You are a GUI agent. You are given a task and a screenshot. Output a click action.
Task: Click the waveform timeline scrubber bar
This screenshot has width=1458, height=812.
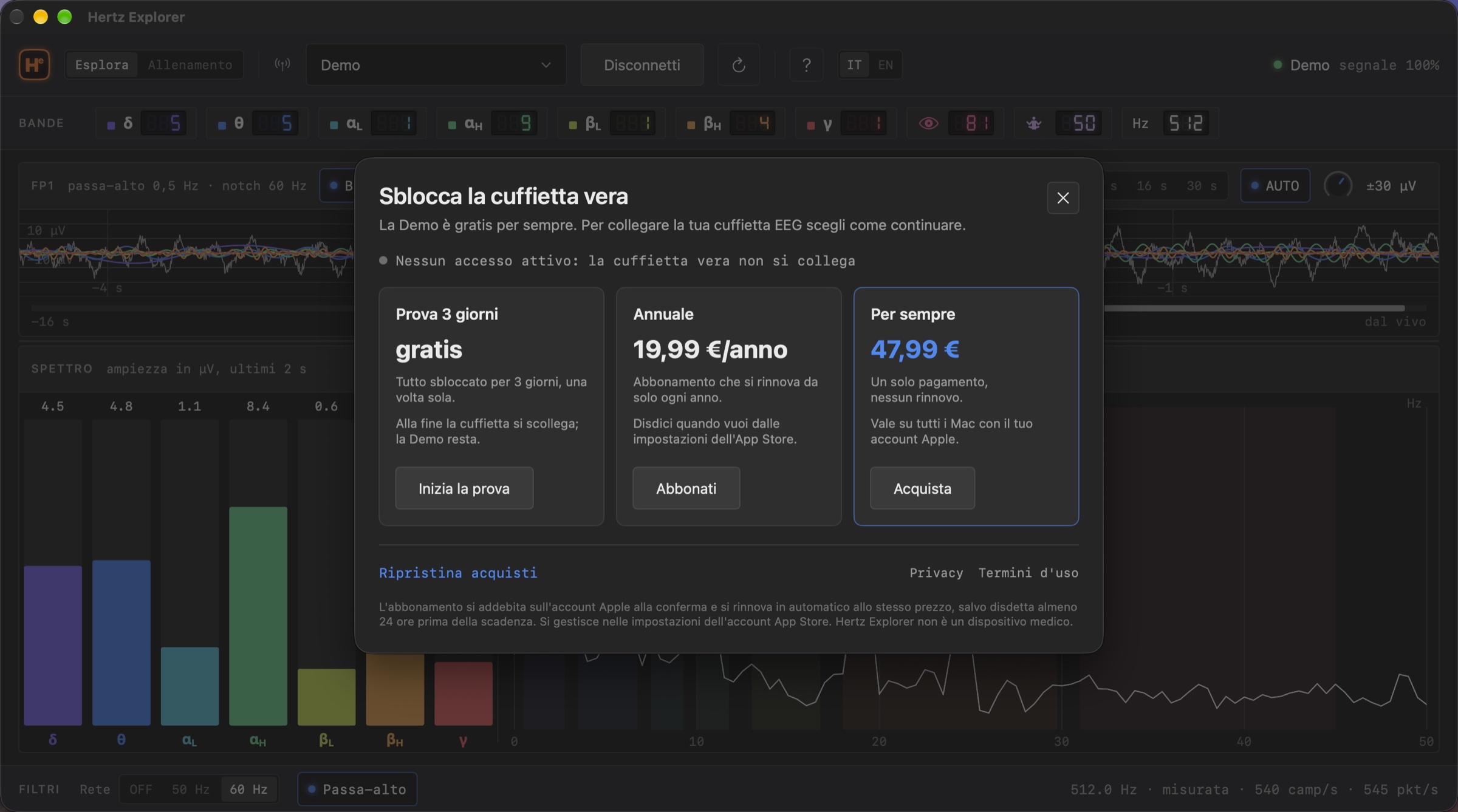click(x=1254, y=308)
